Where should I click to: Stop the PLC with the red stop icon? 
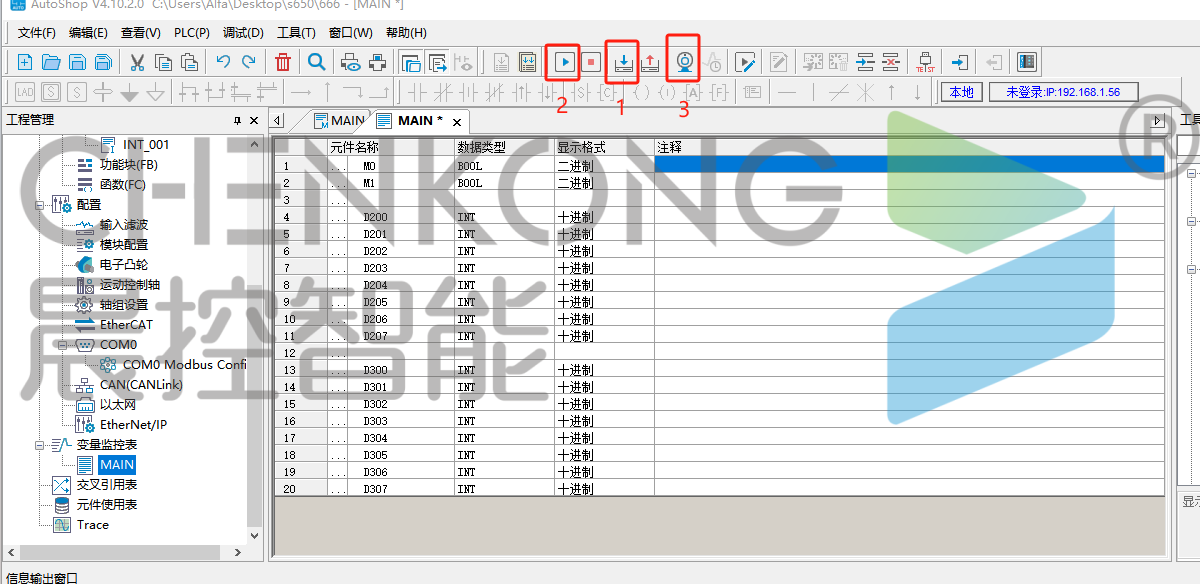point(591,62)
